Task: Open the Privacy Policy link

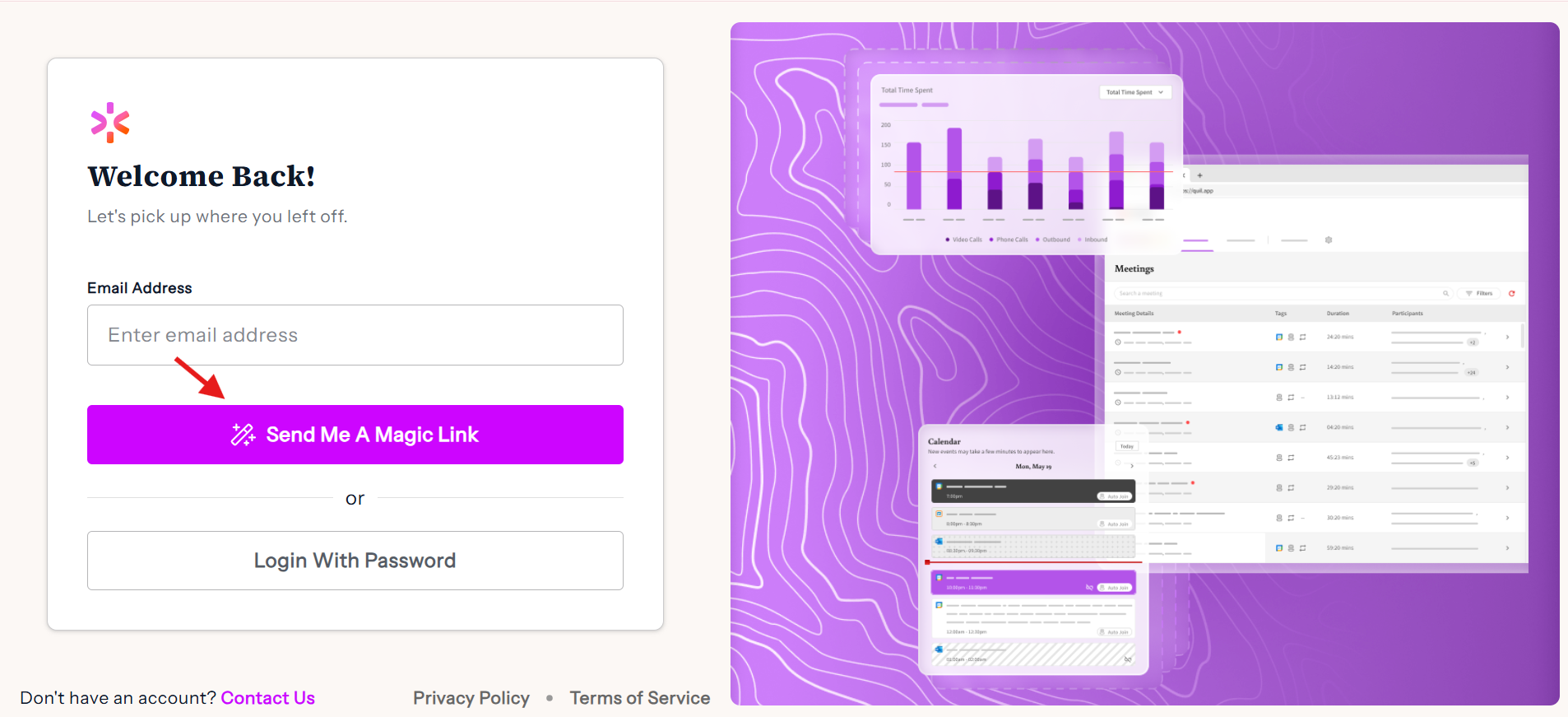Action: 471,698
